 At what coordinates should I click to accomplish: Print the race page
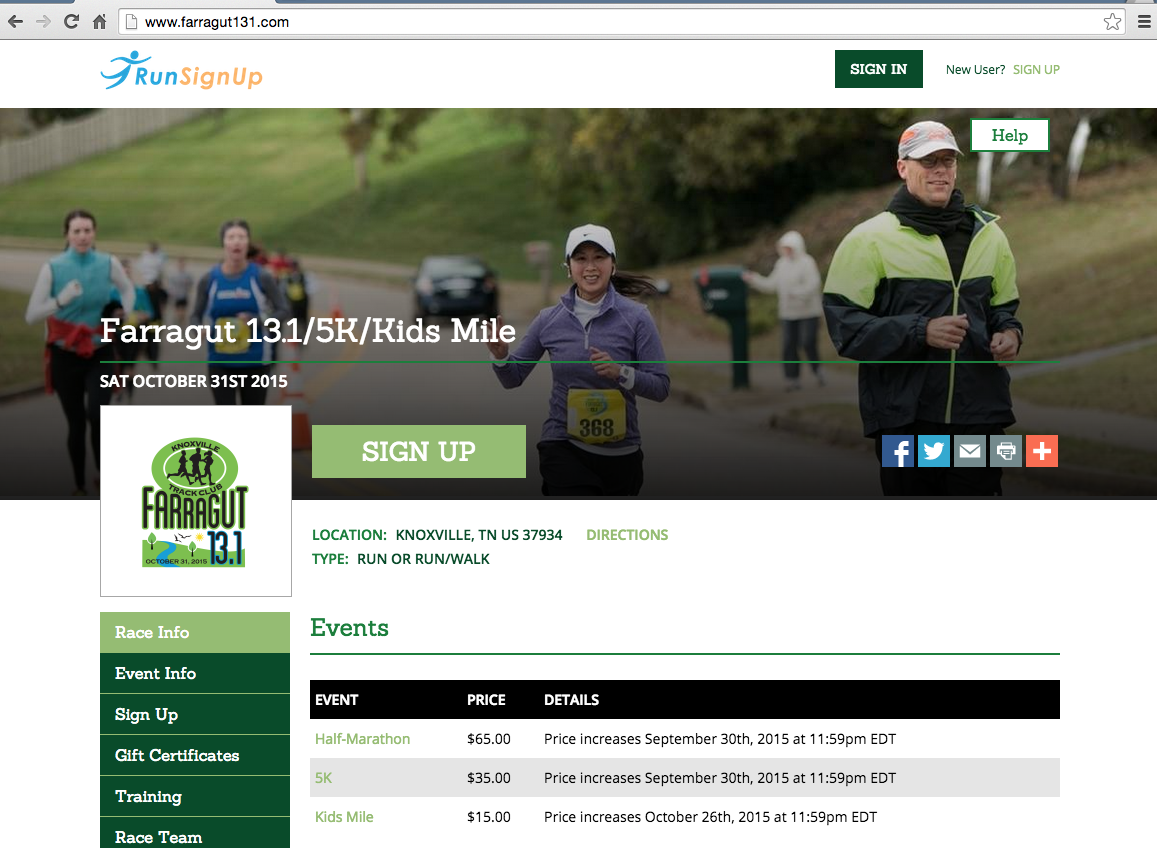click(1005, 451)
